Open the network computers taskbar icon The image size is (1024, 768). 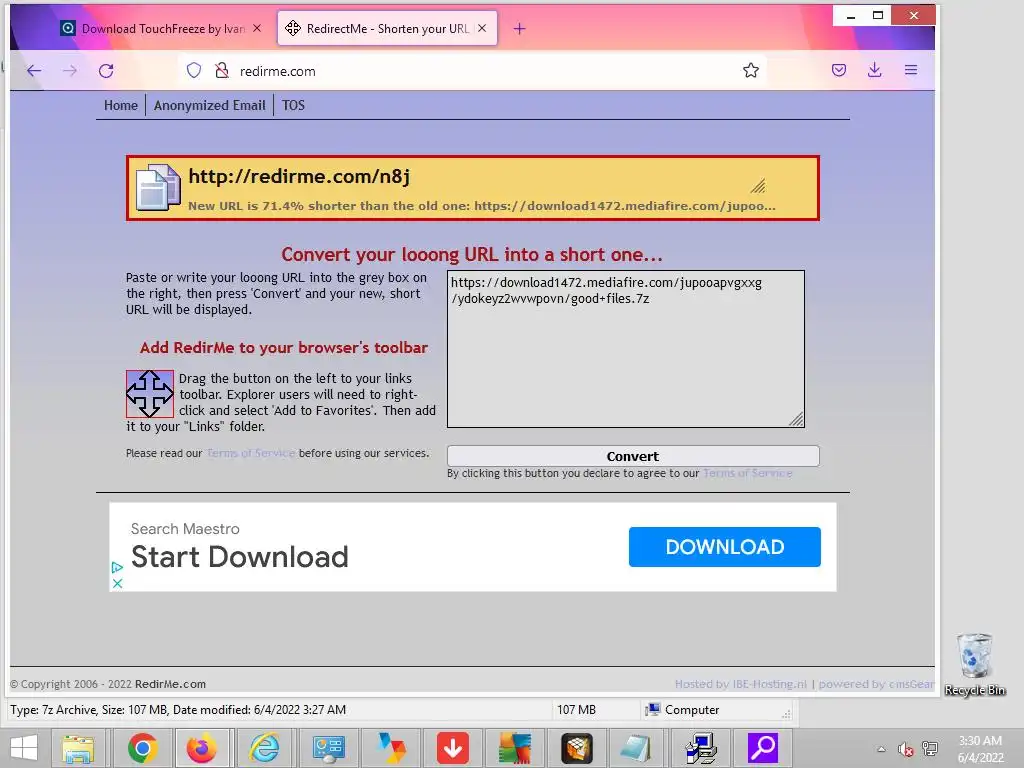pyautogui.click(x=701, y=748)
